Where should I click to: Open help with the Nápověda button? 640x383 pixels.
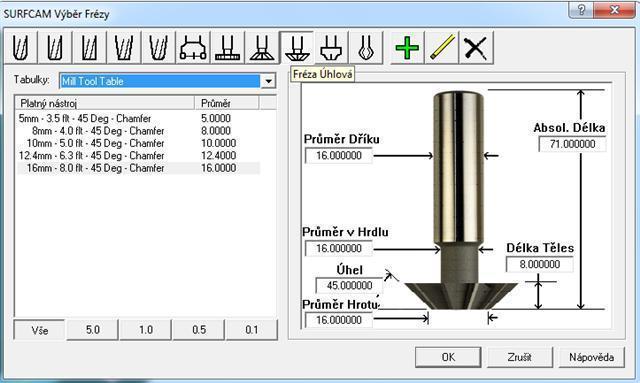[x=591, y=357]
